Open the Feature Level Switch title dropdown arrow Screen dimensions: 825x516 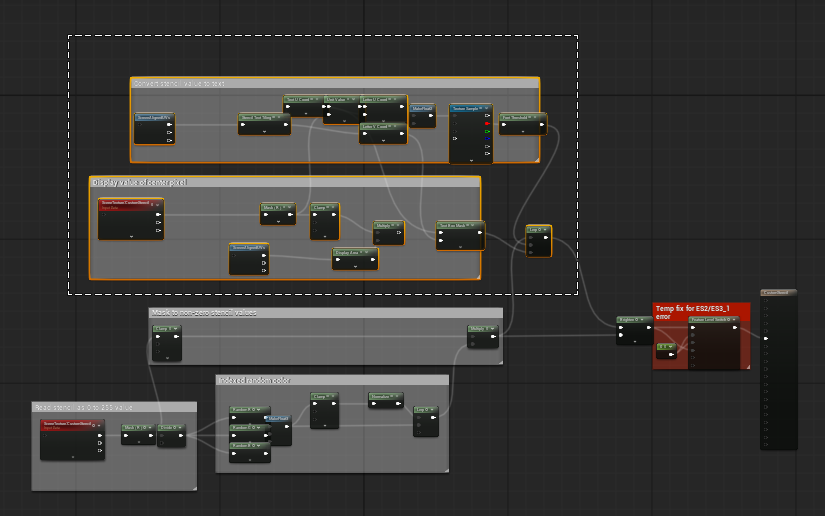(734, 319)
